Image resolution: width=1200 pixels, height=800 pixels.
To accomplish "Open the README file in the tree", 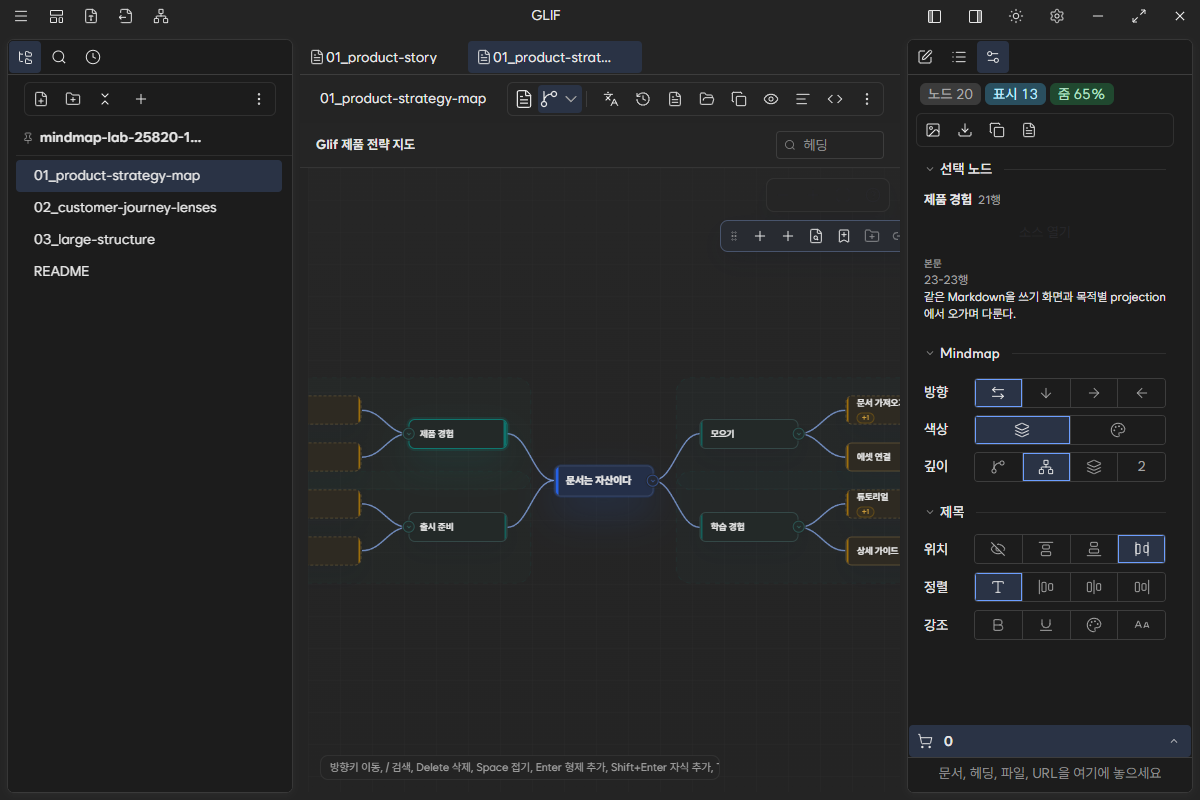I will pos(149,271).
